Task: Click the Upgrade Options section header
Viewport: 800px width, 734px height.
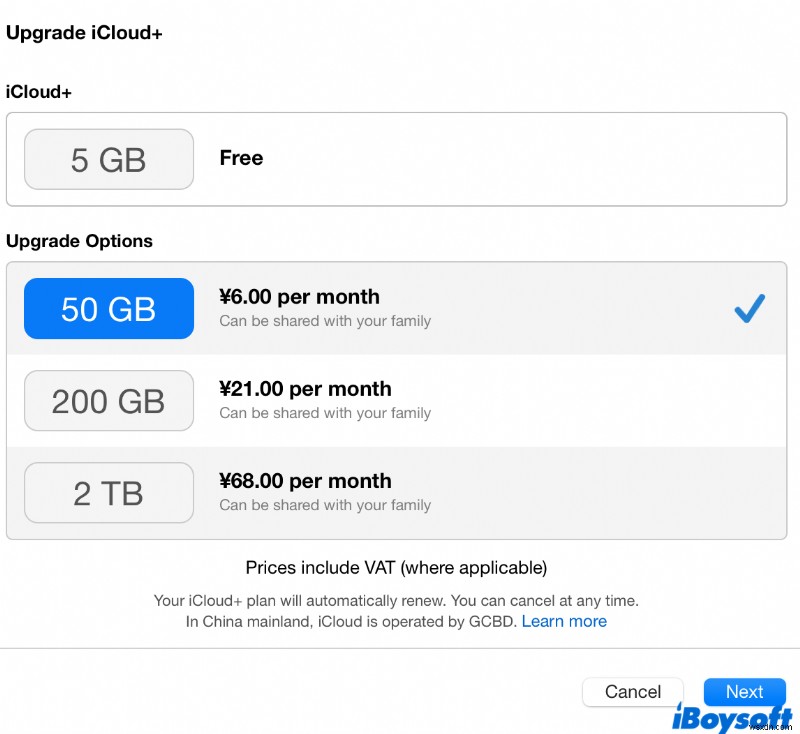Action: (79, 241)
